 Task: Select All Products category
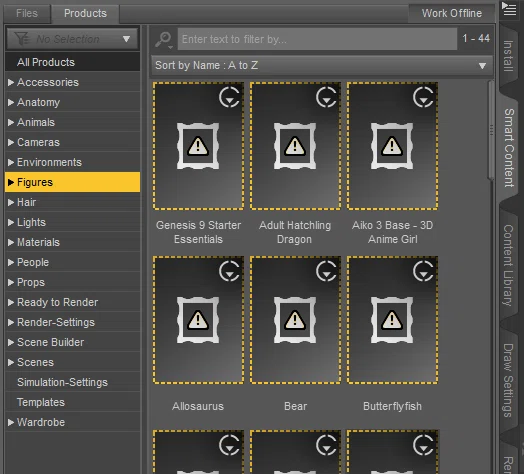73,62
